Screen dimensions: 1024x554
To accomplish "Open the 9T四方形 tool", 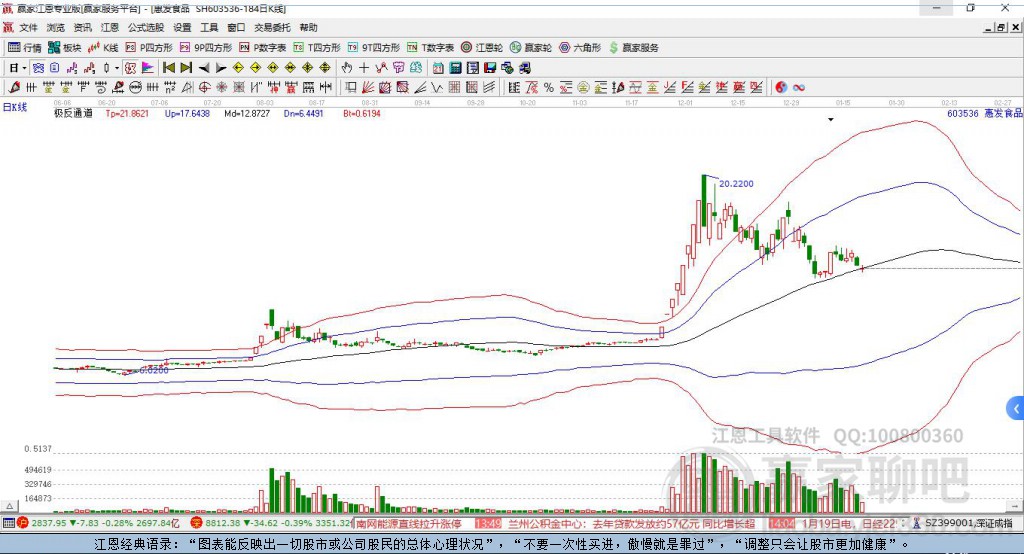I will click(x=374, y=48).
